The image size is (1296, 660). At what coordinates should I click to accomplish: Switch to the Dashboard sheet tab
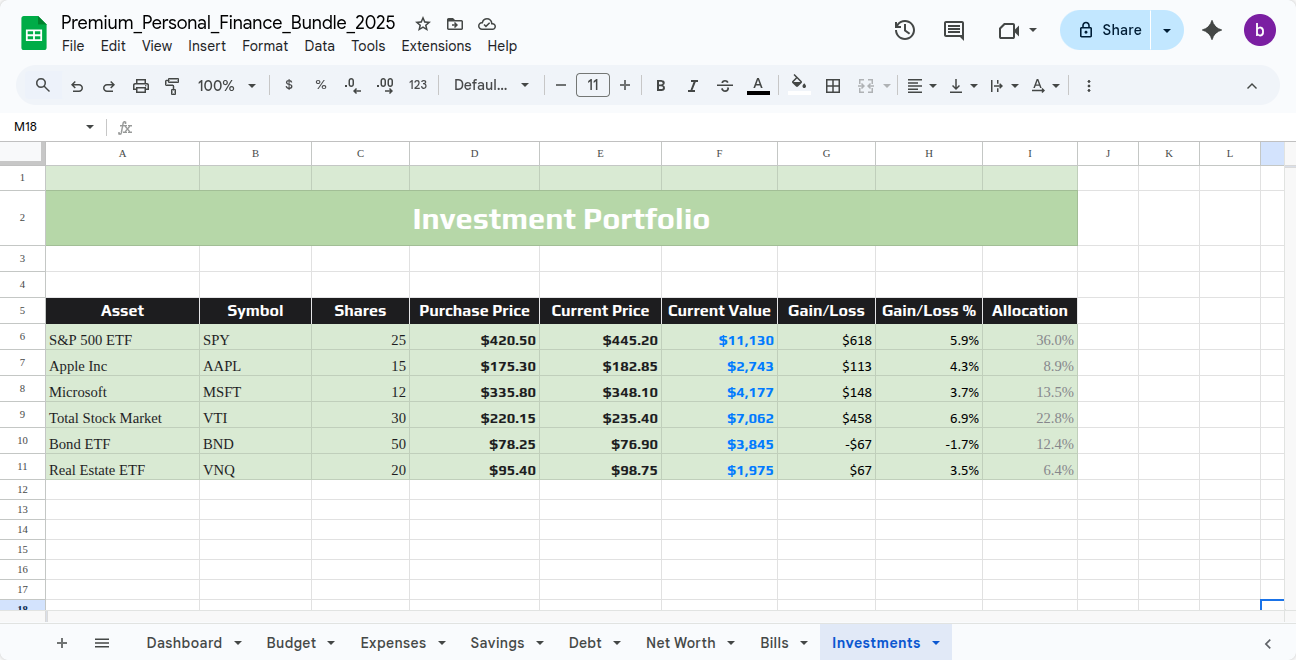(x=184, y=643)
